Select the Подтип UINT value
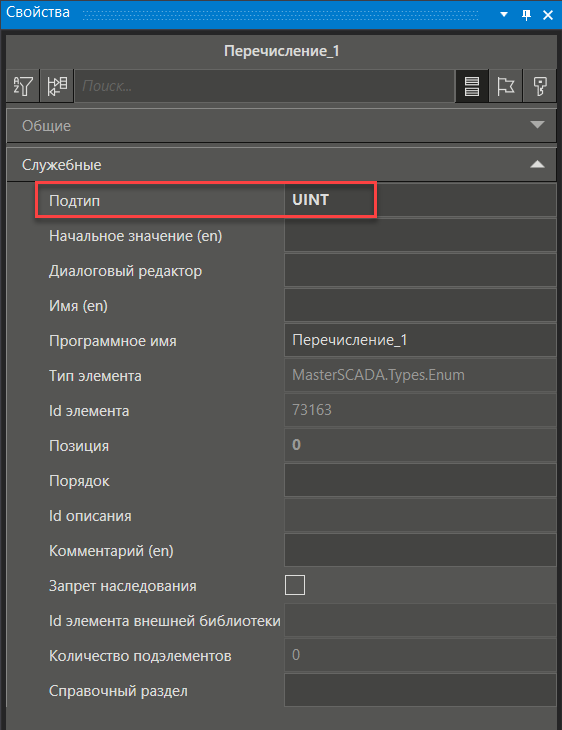Viewport: 562px width, 730px height. [420, 200]
